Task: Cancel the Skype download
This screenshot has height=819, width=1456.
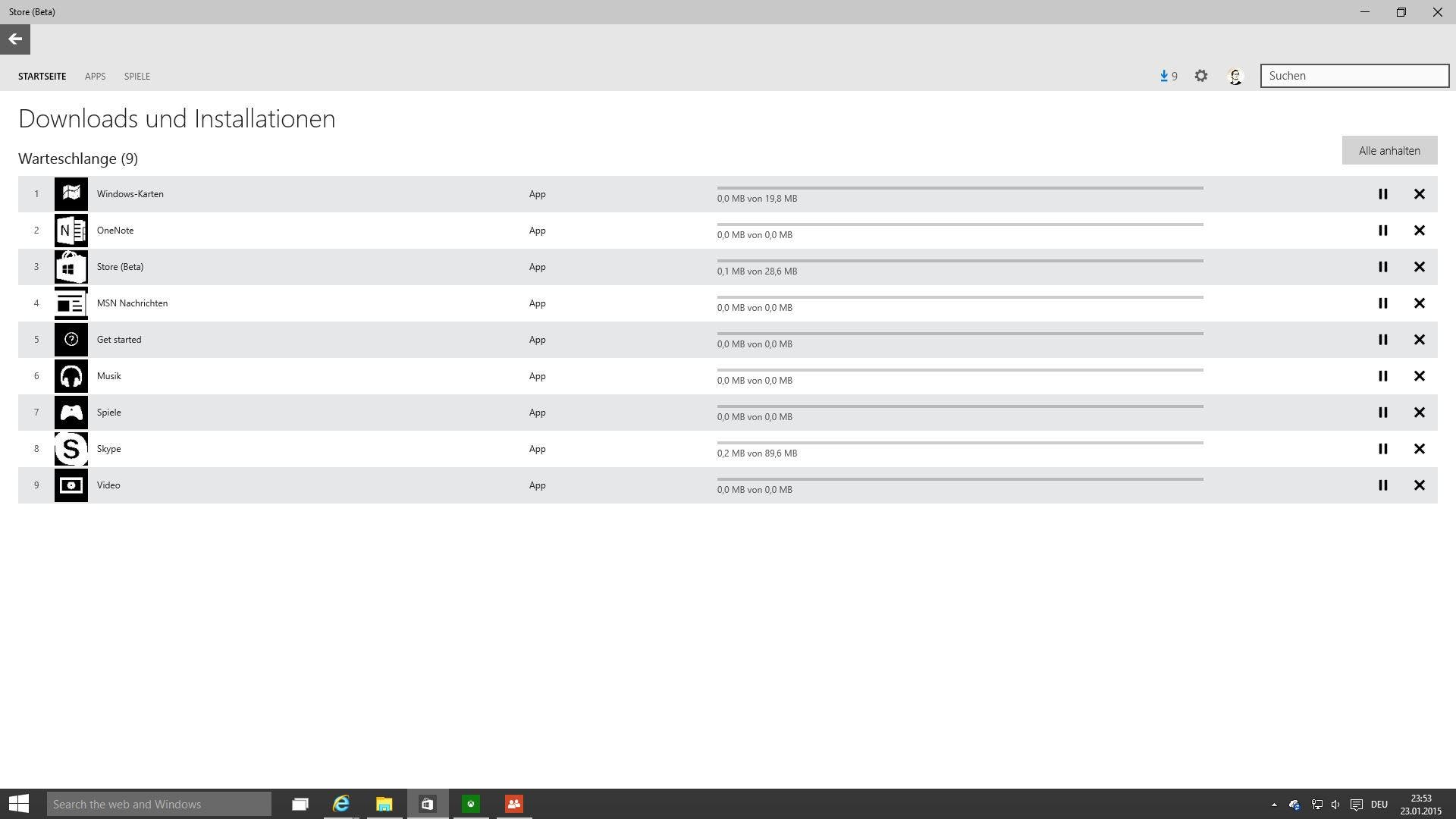Action: [1420, 449]
